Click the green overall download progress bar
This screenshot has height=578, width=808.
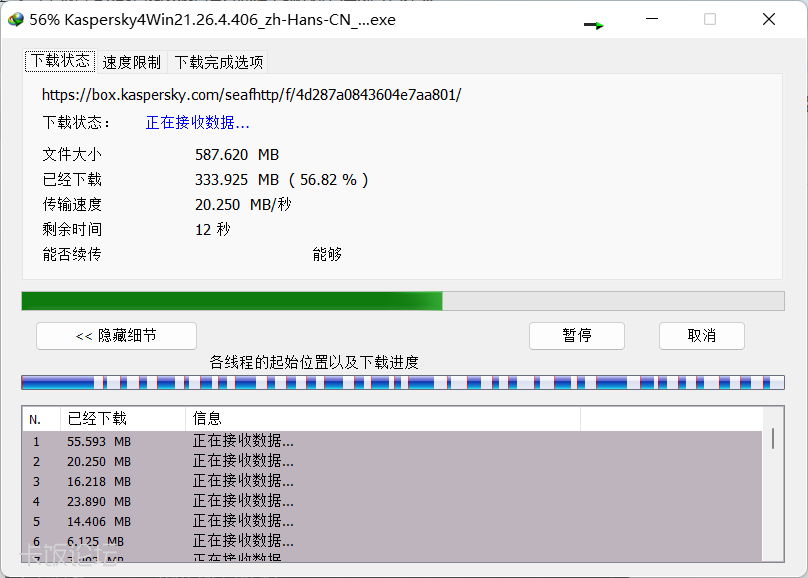tap(403, 301)
